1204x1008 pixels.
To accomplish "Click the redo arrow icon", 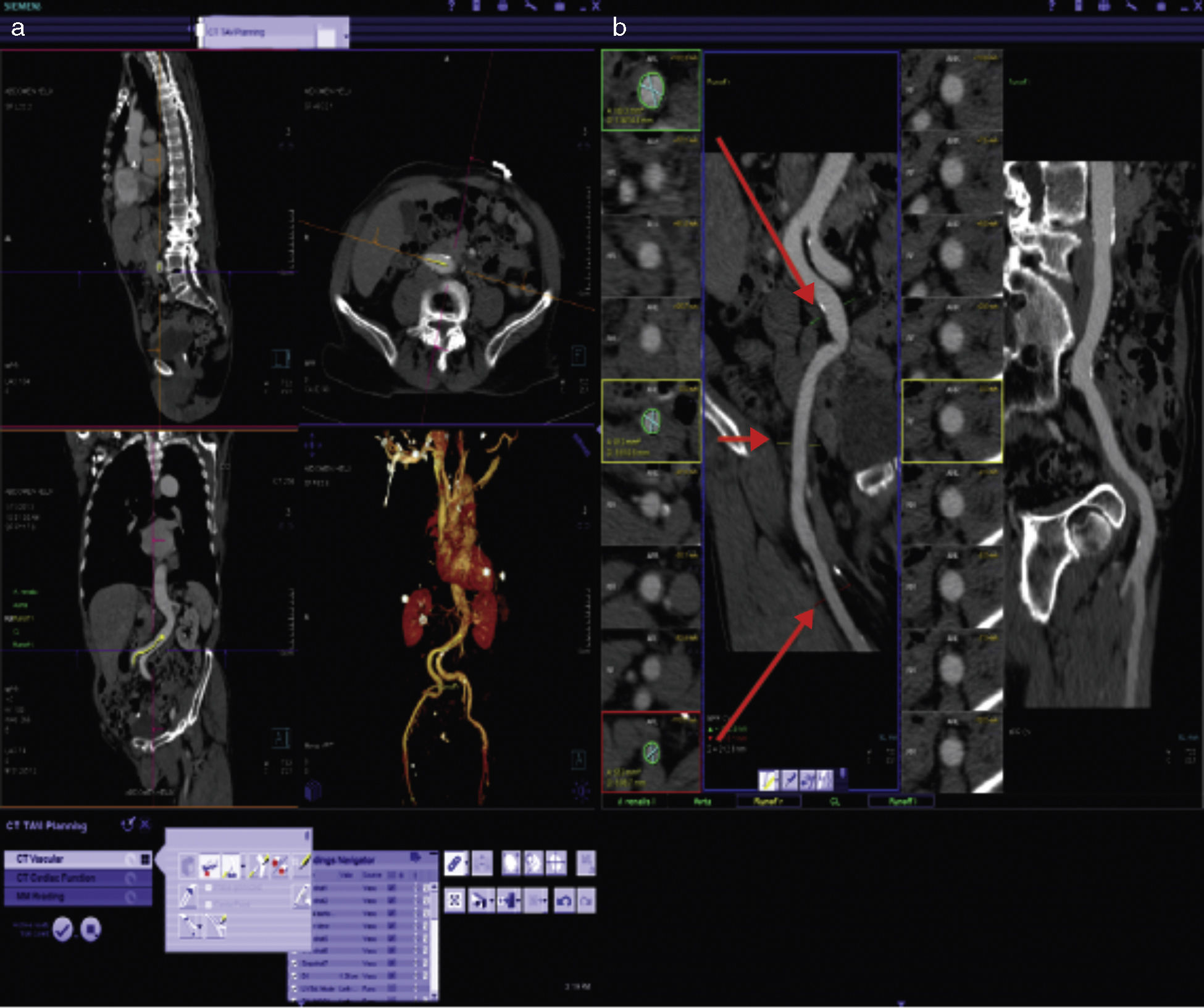I will point(586,901).
